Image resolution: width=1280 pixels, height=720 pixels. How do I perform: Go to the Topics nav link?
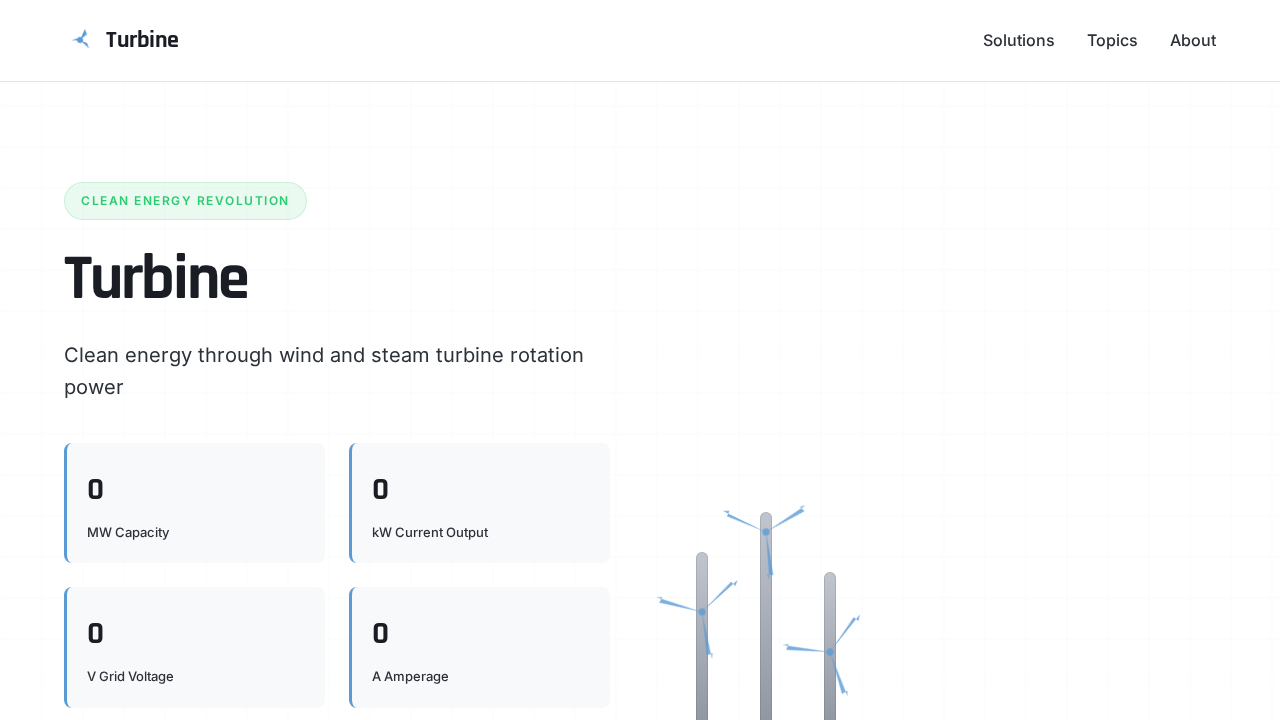coord(1112,40)
